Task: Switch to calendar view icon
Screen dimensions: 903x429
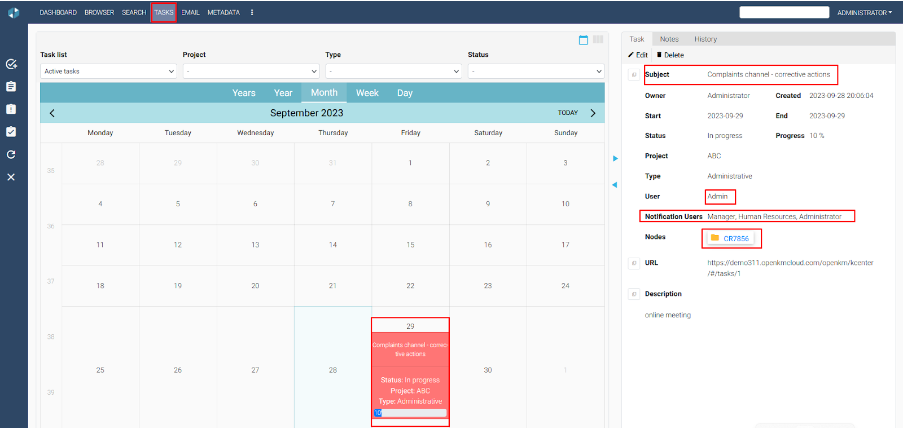Action: [x=583, y=40]
